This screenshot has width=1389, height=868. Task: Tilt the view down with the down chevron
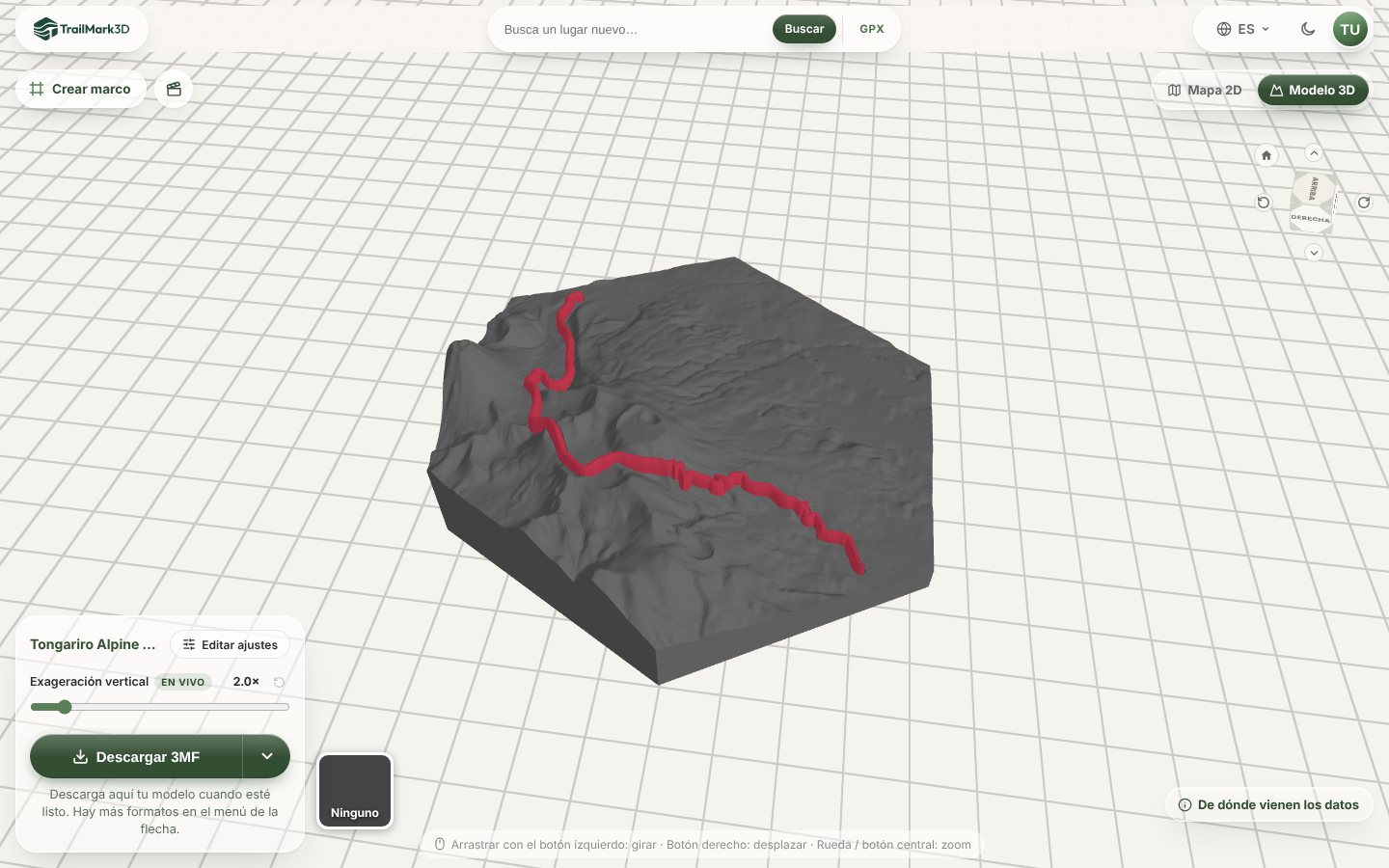pyautogui.click(x=1314, y=253)
